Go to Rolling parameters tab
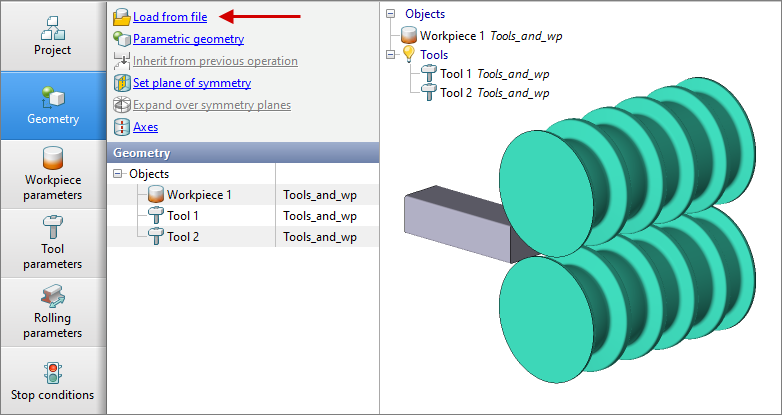 click(52, 312)
